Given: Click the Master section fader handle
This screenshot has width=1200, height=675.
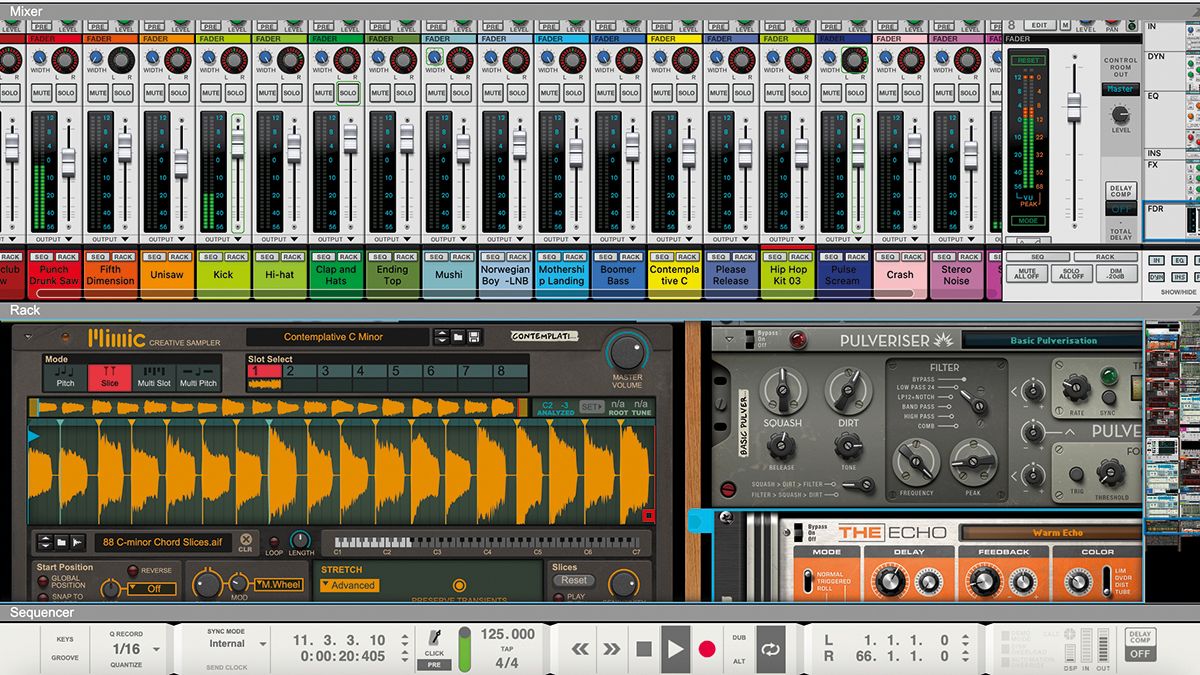Looking at the screenshot, I should 1074,105.
